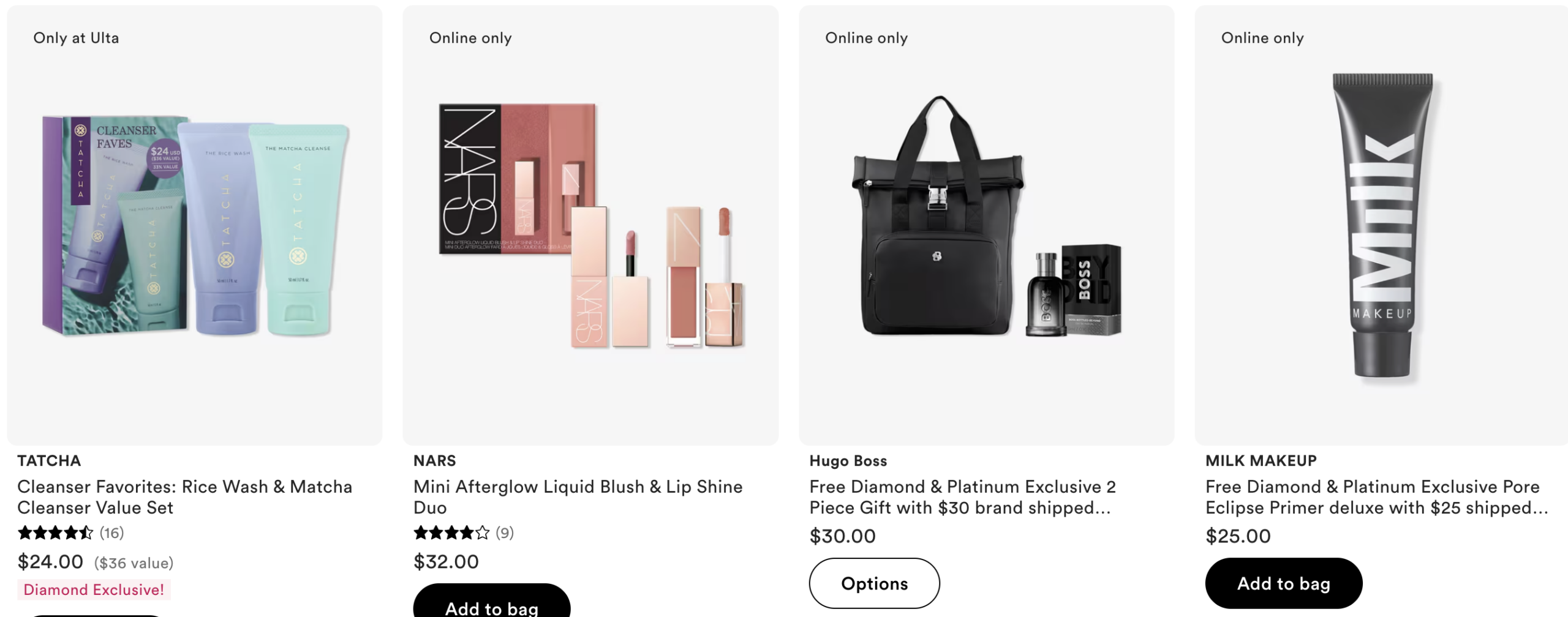Viewport: 1568px width, 617px height.
Task: Click Options for the Hugo Boss gift
Action: tap(874, 583)
